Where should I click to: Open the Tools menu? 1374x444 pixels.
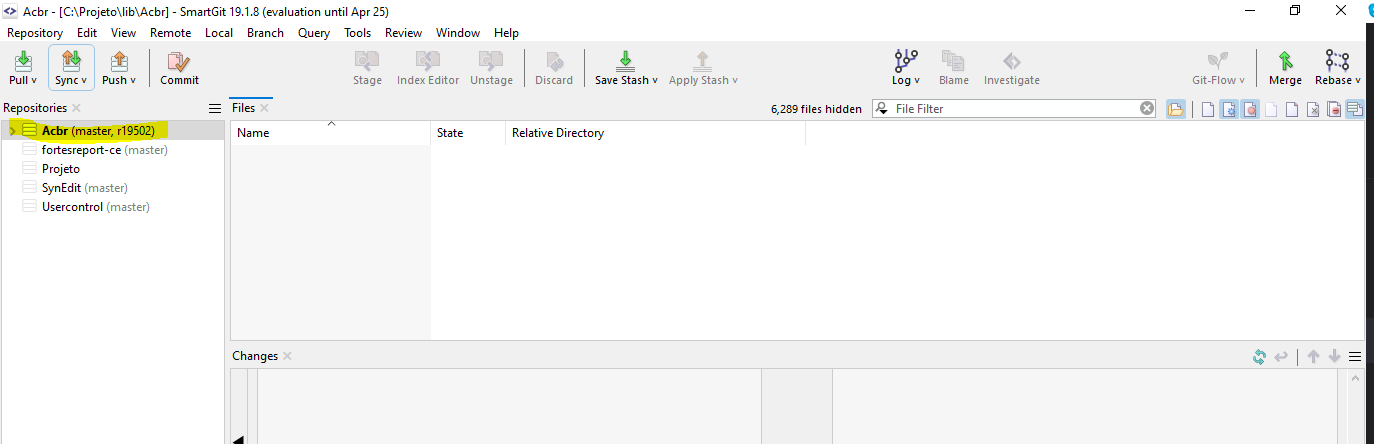tap(357, 32)
